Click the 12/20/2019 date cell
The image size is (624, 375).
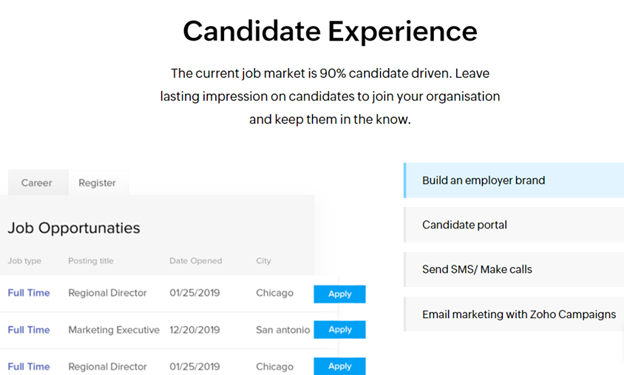(195, 330)
